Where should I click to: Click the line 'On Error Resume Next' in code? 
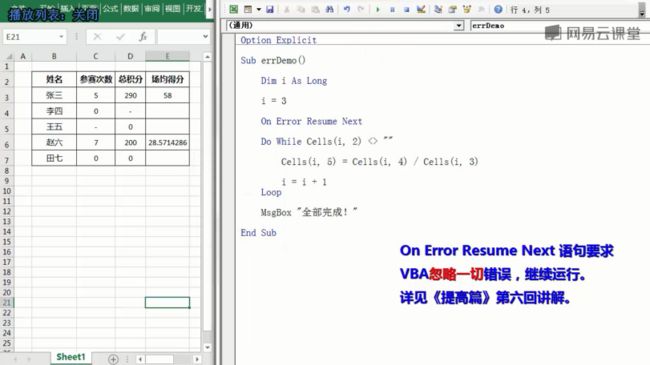pyautogui.click(x=311, y=121)
